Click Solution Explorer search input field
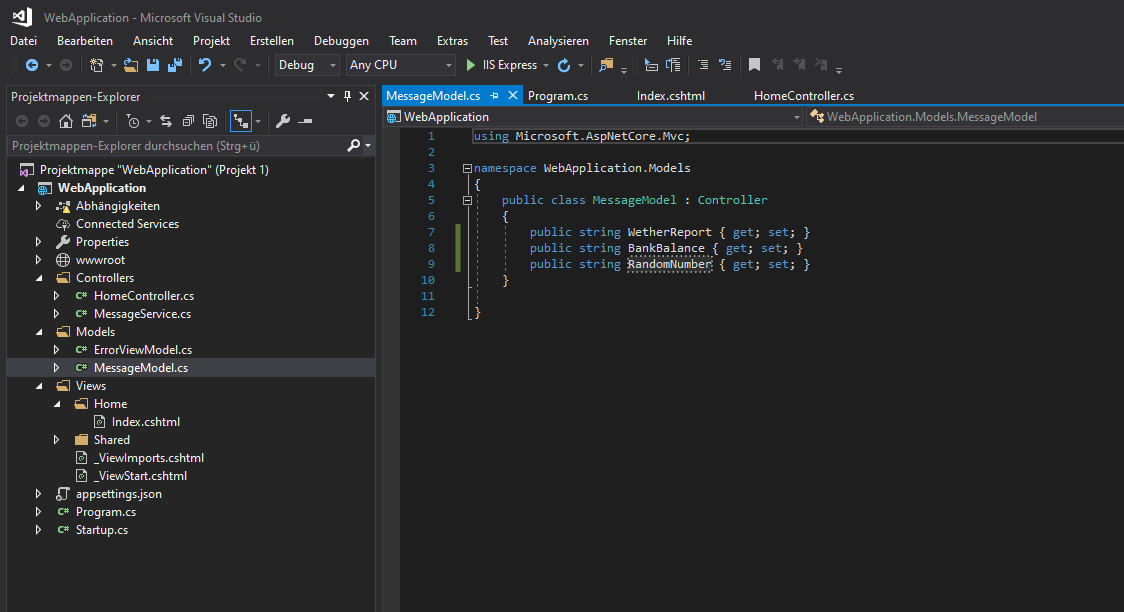Viewport: 1124px width, 612px height. click(177, 145)
